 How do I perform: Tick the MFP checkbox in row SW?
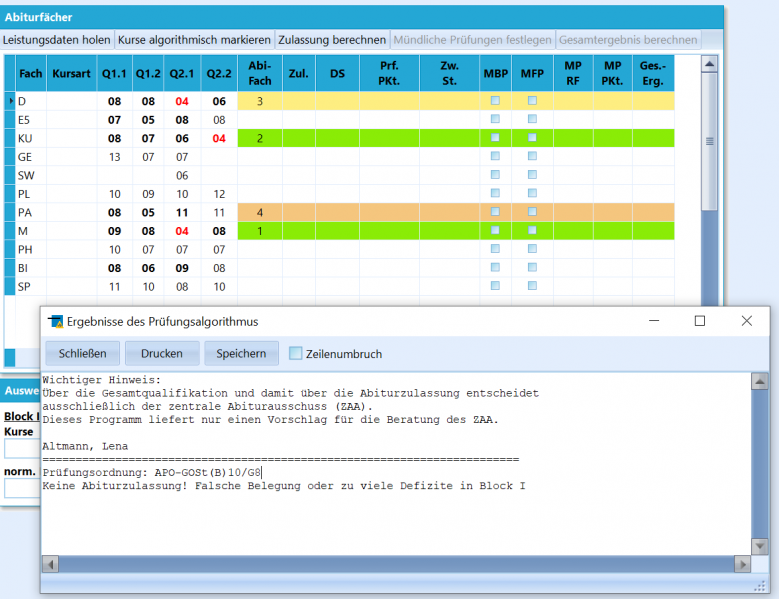click(x=532, y=174)
